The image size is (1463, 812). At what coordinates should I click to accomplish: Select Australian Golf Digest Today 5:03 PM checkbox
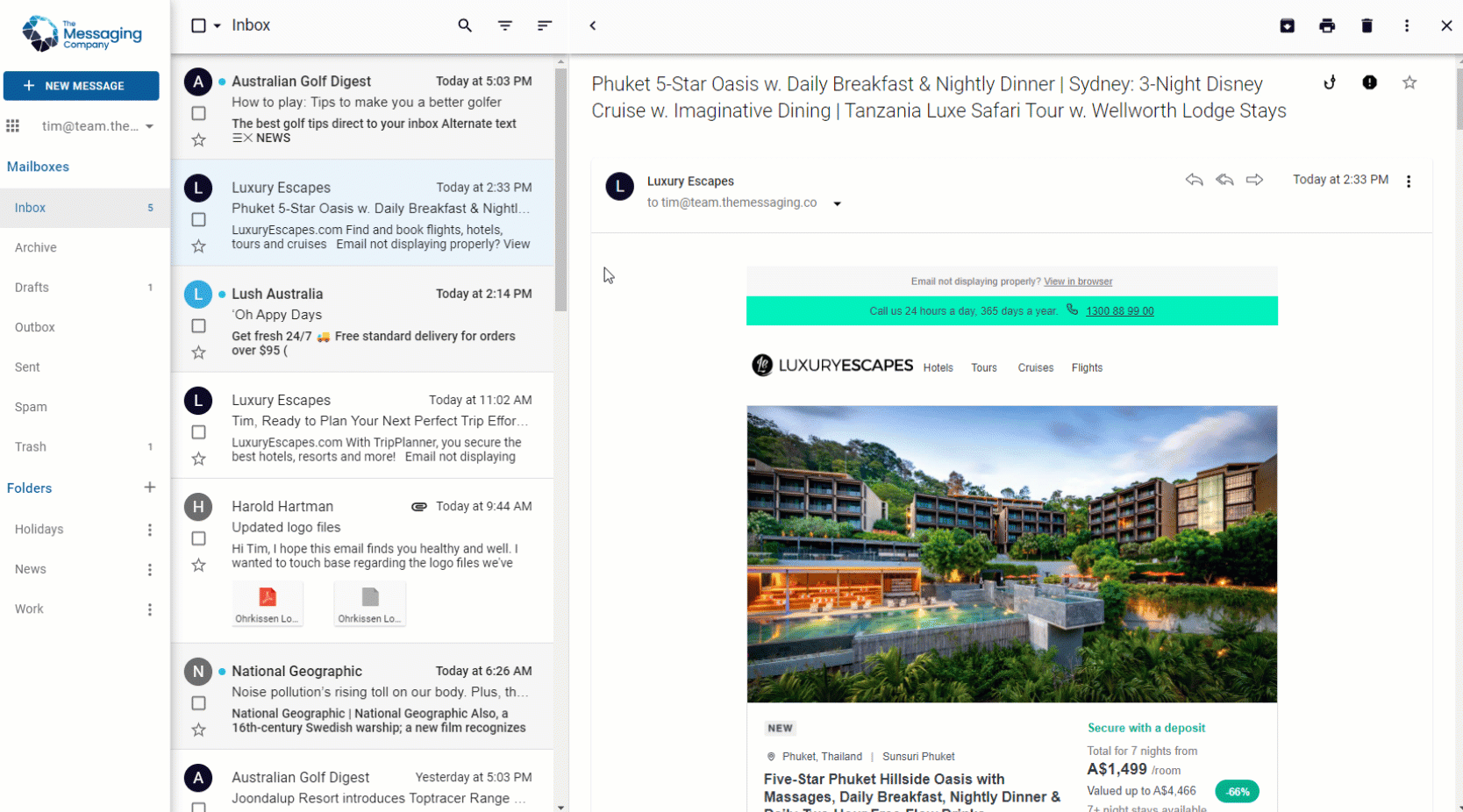point(199,113)
